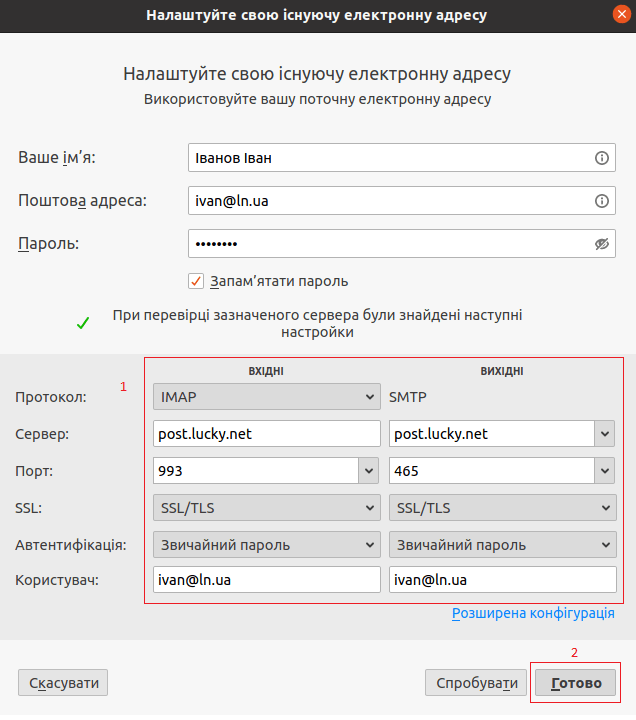Click the Протокол: label
This screenshot has width=636, height=720.
[x=51, y=397]
